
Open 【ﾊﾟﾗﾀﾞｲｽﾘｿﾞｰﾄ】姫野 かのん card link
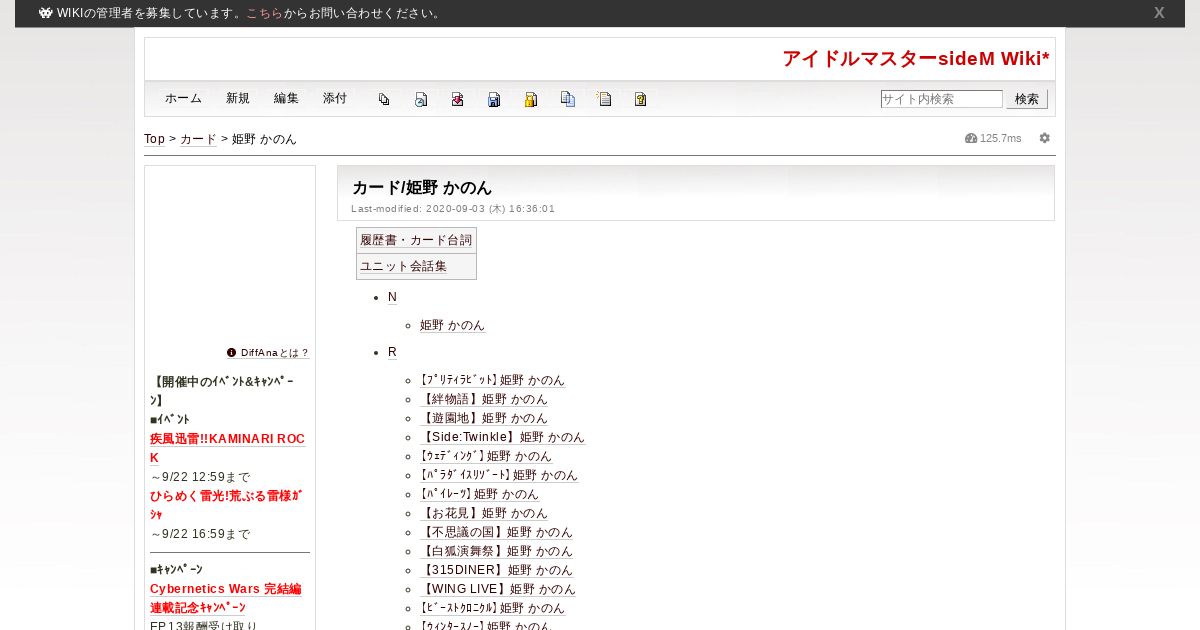499,475
